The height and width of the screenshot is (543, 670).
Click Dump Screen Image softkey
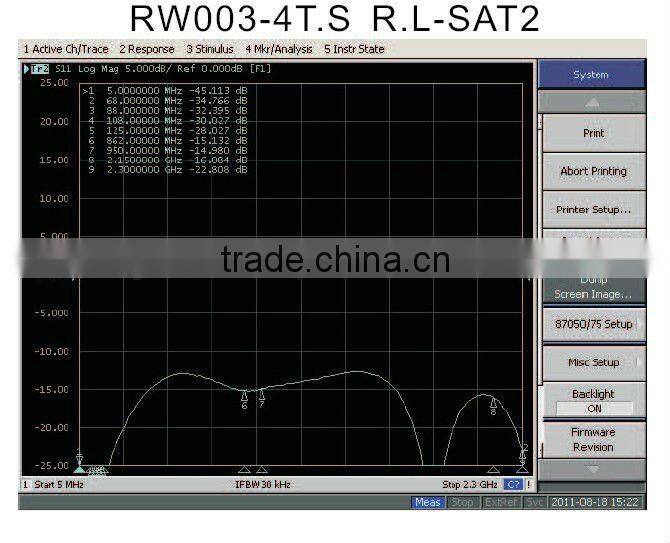click(594, 288)
